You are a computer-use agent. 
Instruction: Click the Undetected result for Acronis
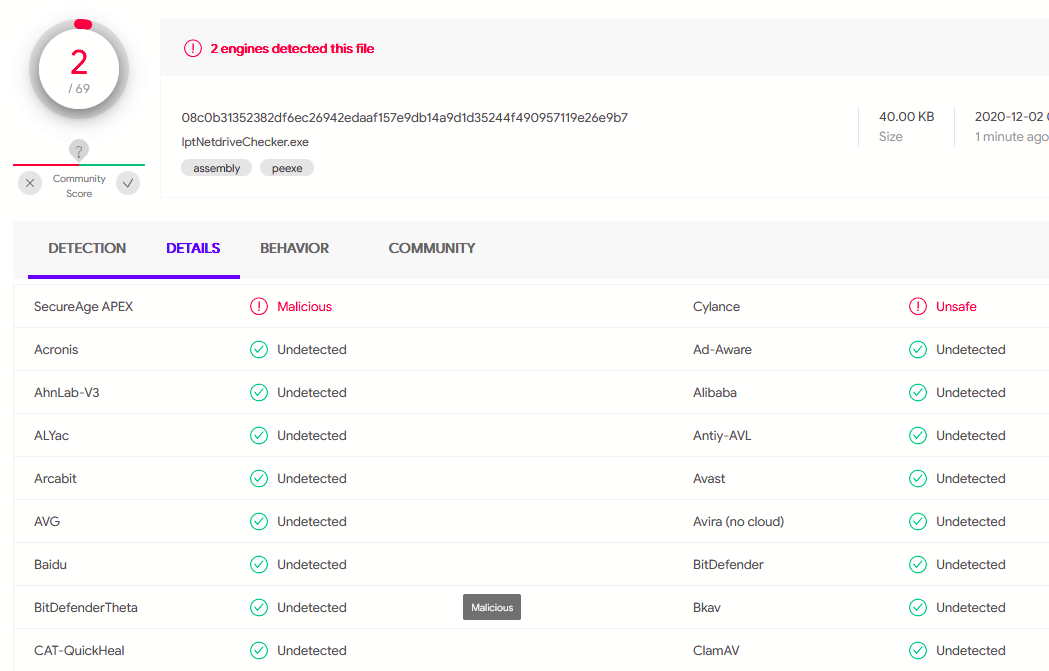point(312,349)
